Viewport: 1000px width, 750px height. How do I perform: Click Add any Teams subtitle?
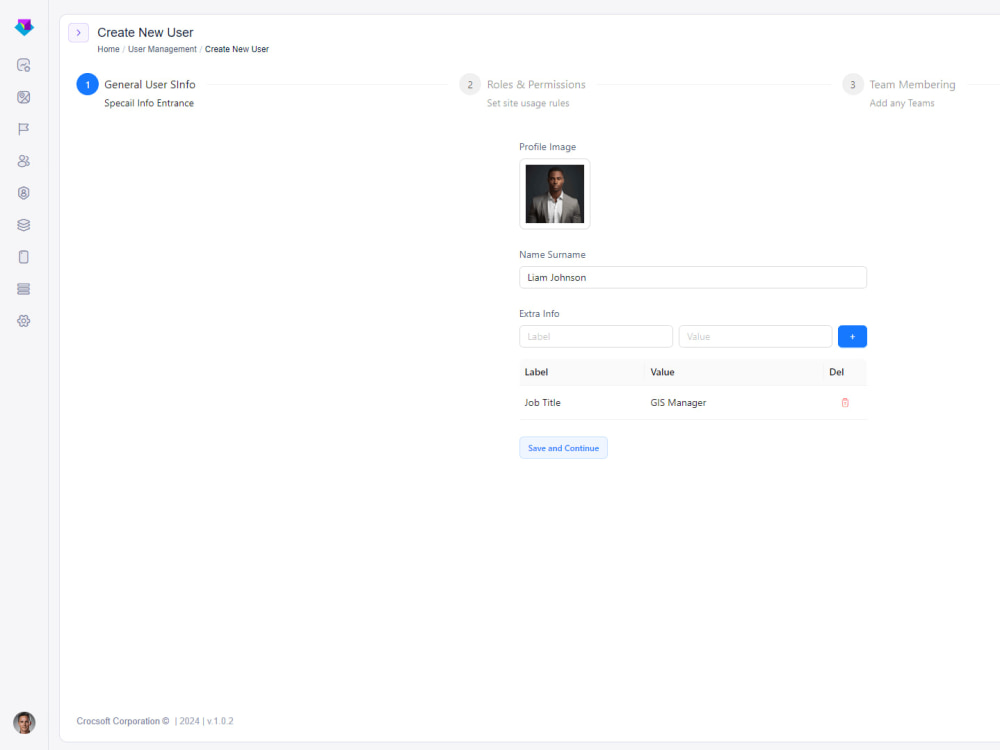tap(902, 103)
